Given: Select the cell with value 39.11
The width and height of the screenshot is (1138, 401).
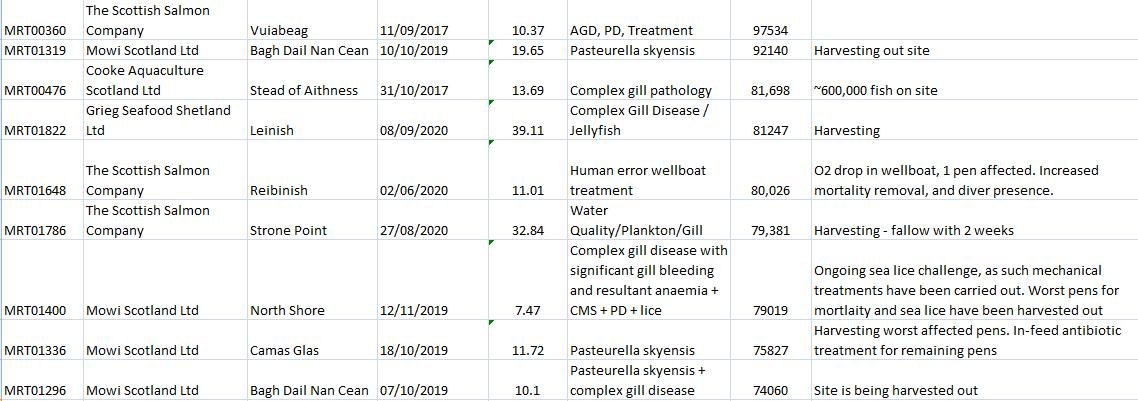Looking at the screenshot, I should pyautogui.click(x=527, y=130).
